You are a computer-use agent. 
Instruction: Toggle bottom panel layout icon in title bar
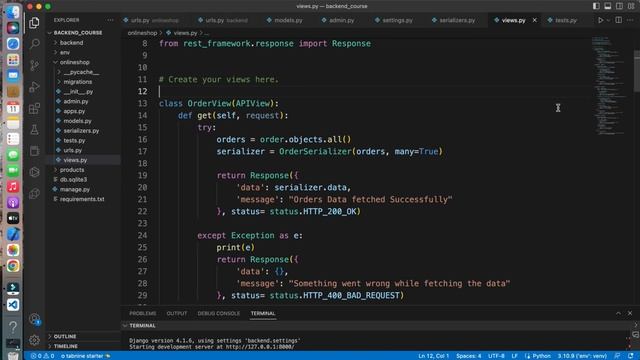point(608,6)
